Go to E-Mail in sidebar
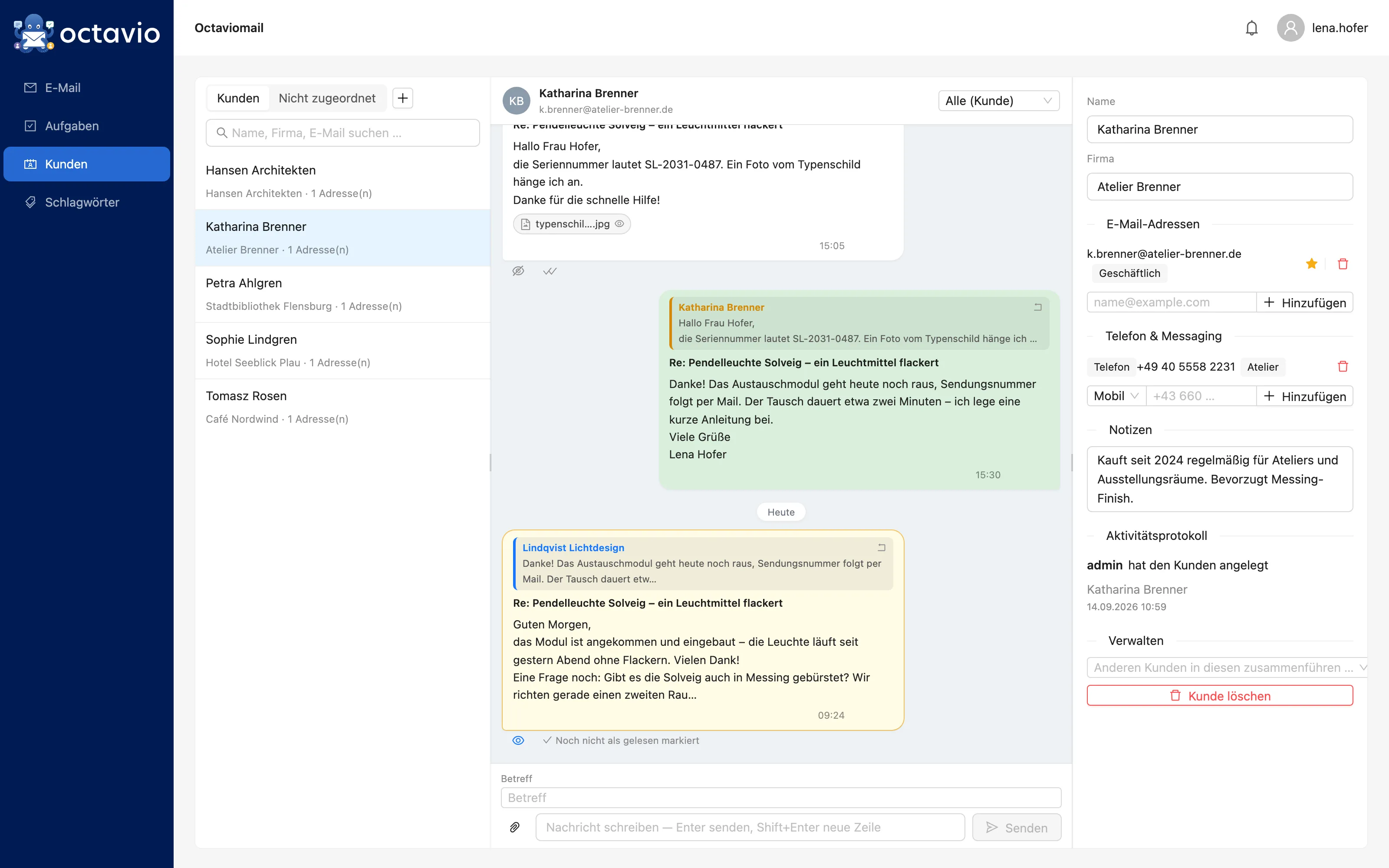1389x868 pixels. pos(87,88)
